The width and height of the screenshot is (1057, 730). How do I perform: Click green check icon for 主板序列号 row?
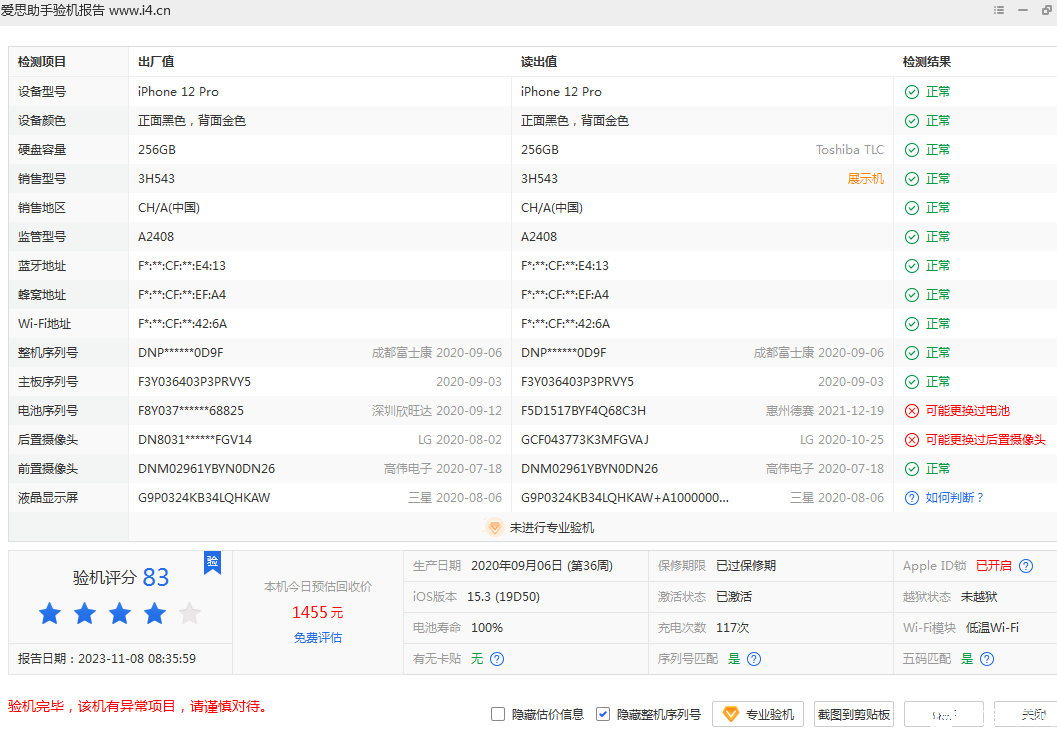[911, 382]
